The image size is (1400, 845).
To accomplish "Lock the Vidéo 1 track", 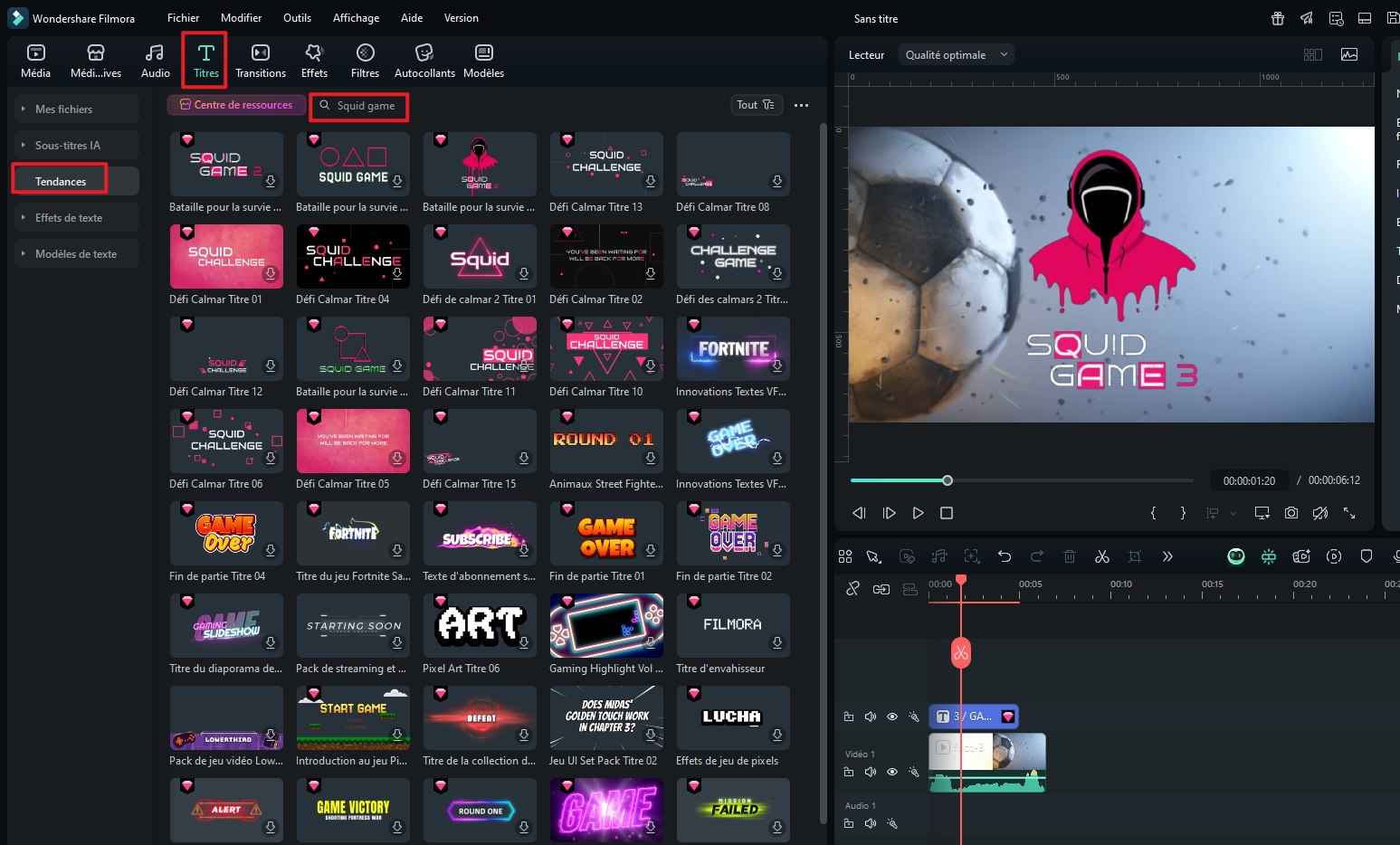I will pyautogui.click(x=849, y=772).
